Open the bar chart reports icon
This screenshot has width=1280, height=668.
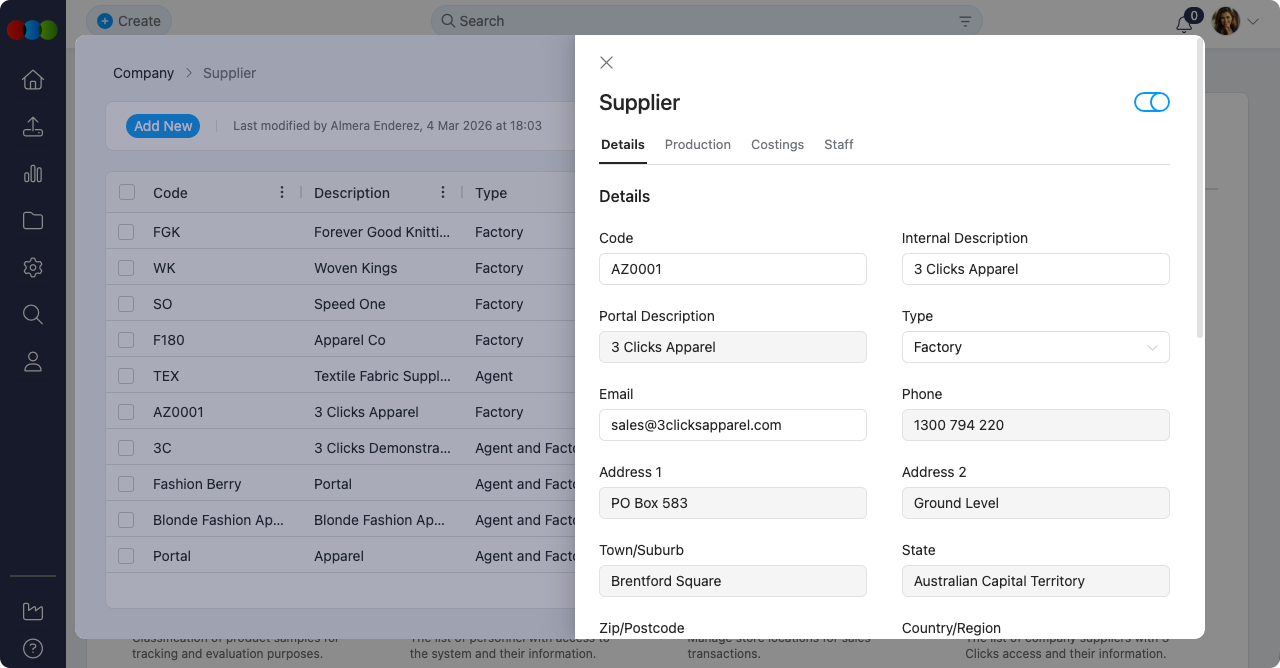coord(33,174)
